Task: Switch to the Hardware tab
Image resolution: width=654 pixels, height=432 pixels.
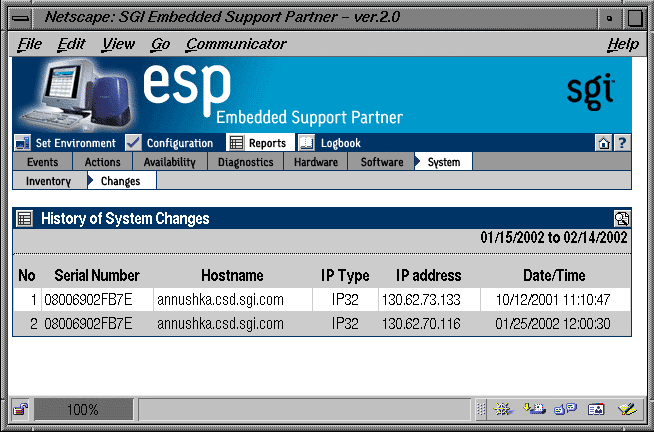Action: click(316, 162)
